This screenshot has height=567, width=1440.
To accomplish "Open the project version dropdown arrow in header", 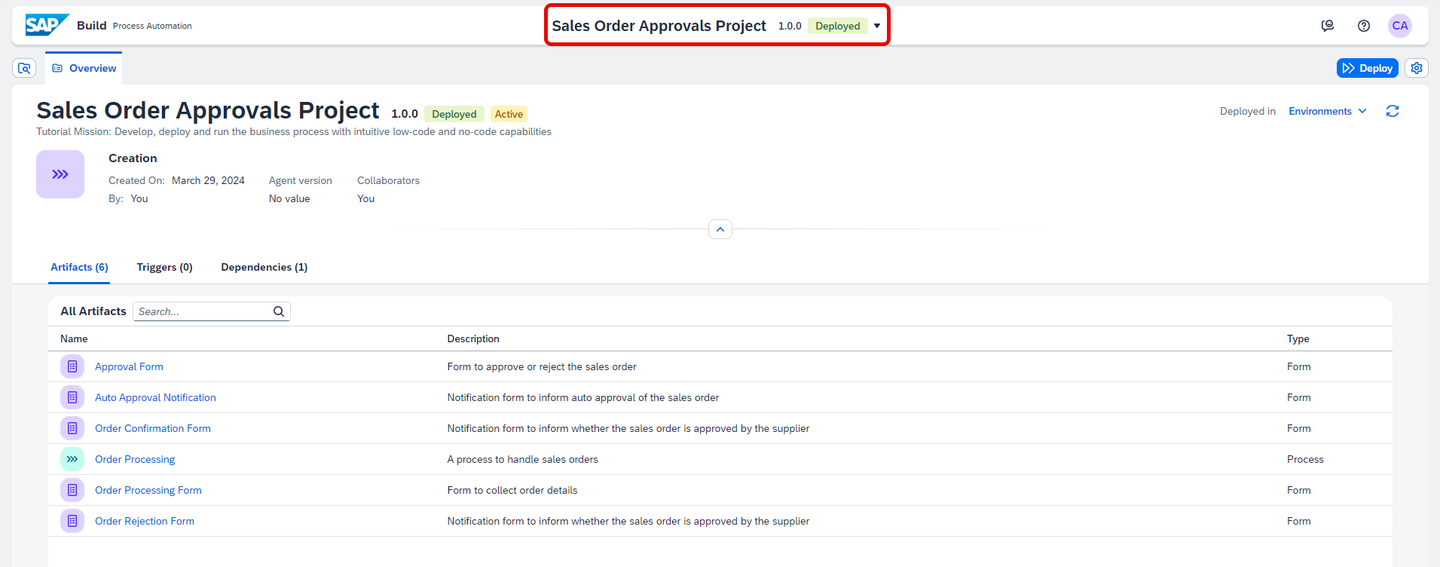I will coord(877,26).
